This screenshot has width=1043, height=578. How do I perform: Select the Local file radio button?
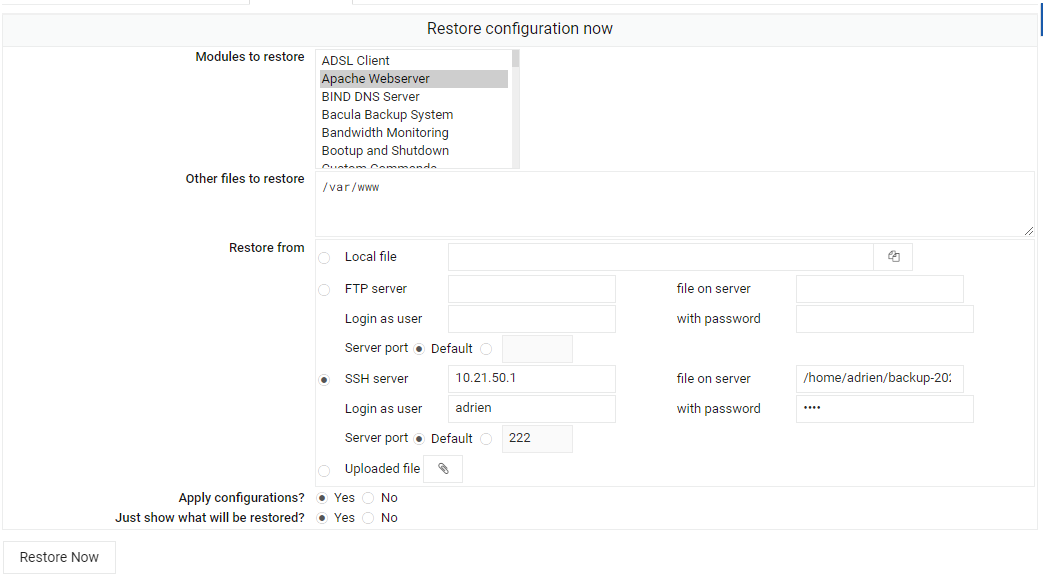324,258
